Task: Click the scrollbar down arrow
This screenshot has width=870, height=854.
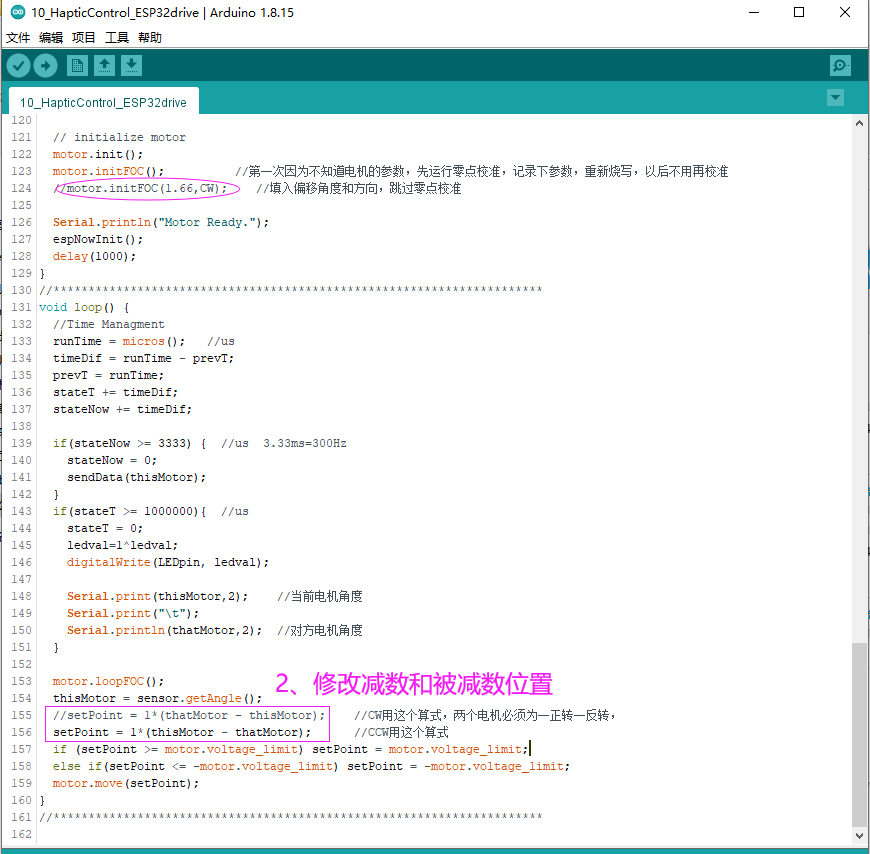Action: point(858,834)
